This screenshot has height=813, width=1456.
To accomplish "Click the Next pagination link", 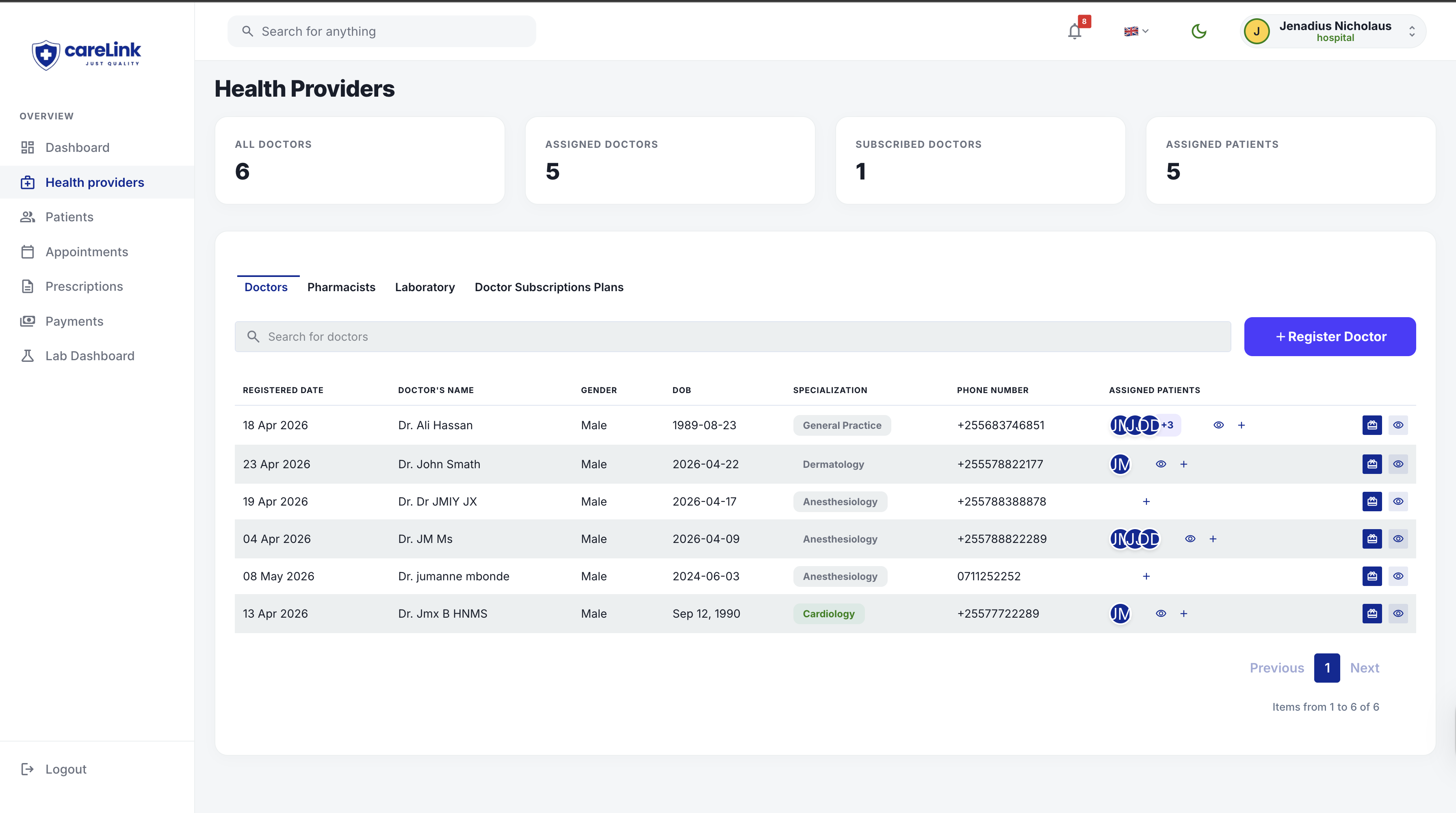I will [1365, 668].
